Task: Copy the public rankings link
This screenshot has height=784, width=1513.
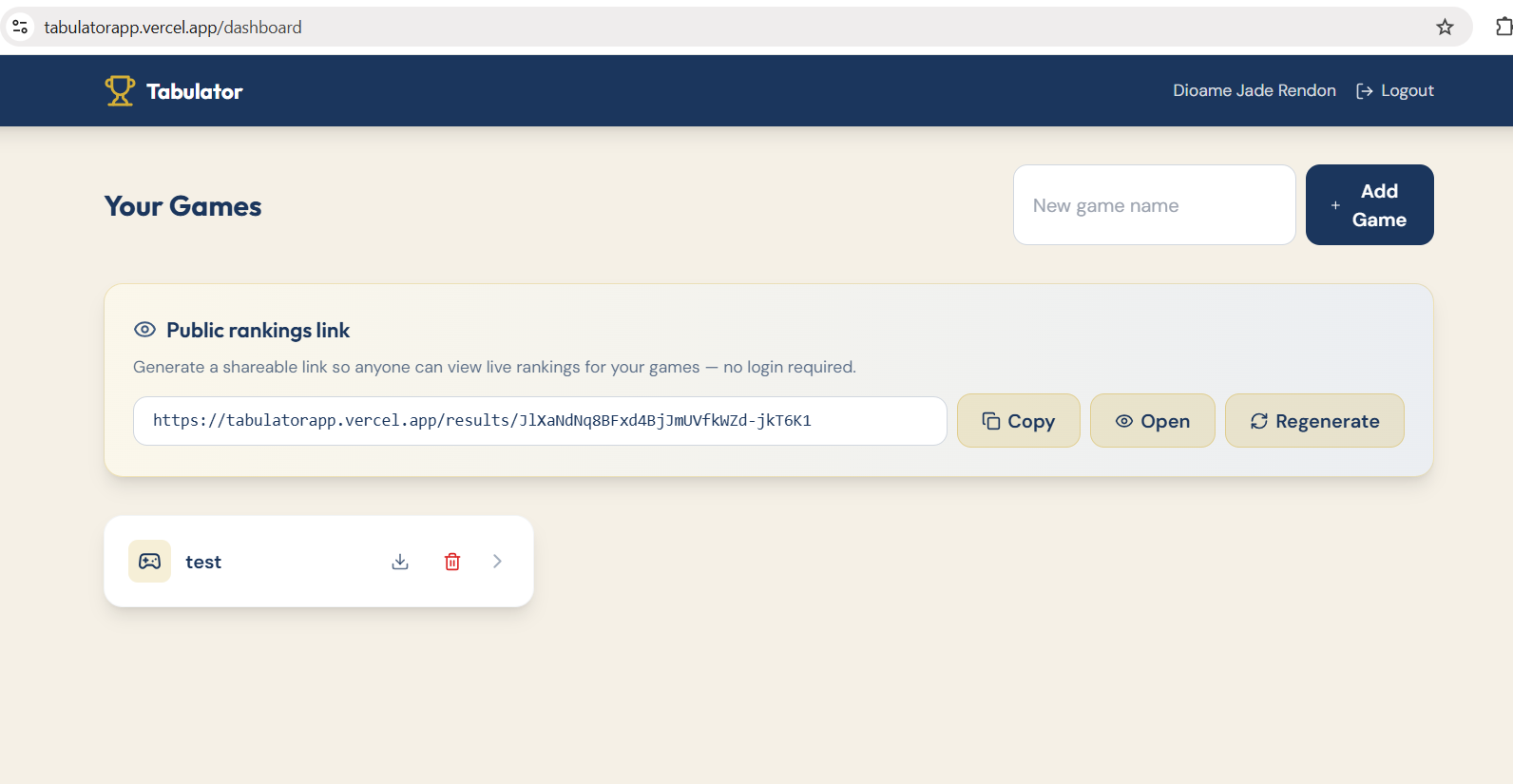Action: 1019,421
